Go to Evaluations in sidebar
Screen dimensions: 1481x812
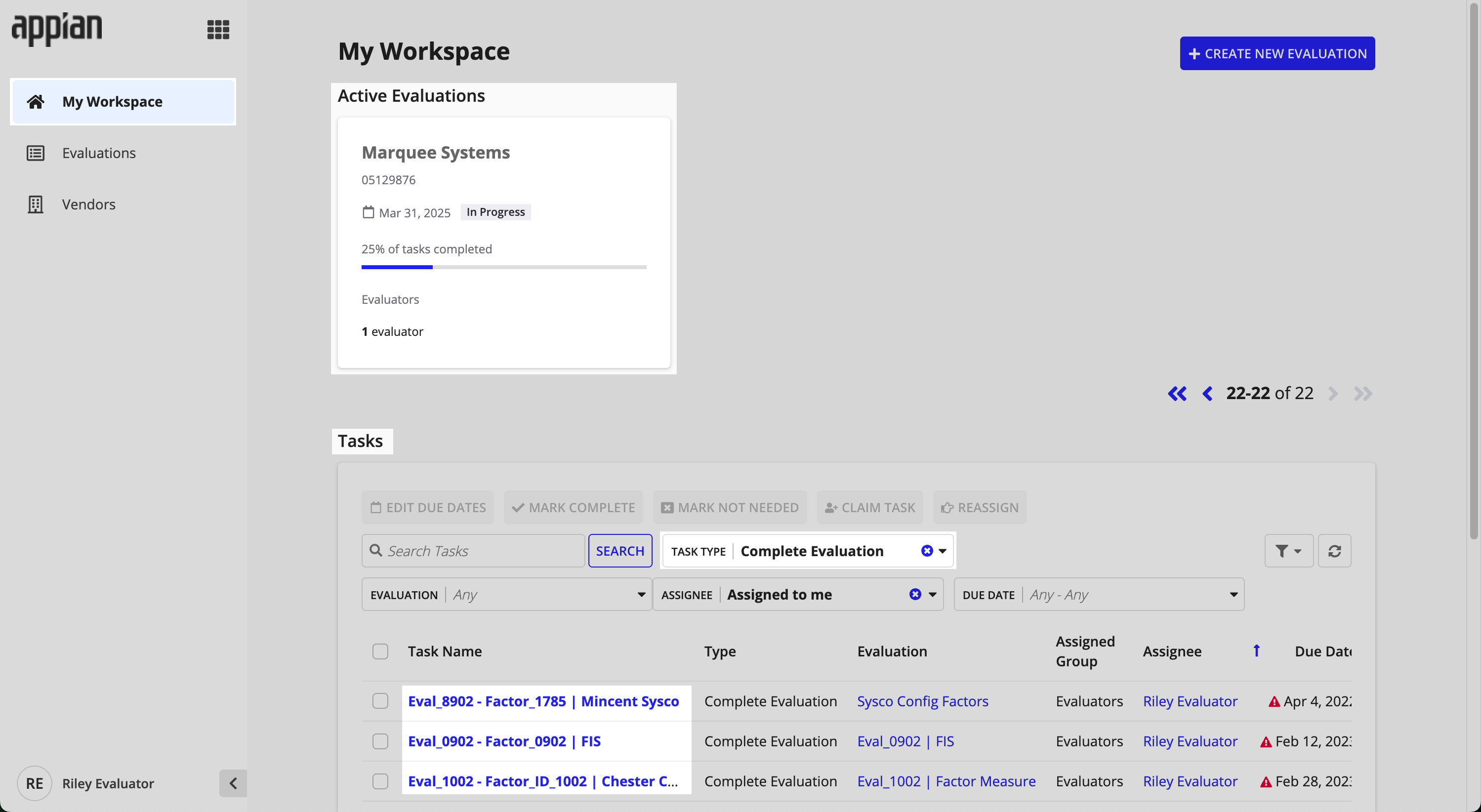123,153
